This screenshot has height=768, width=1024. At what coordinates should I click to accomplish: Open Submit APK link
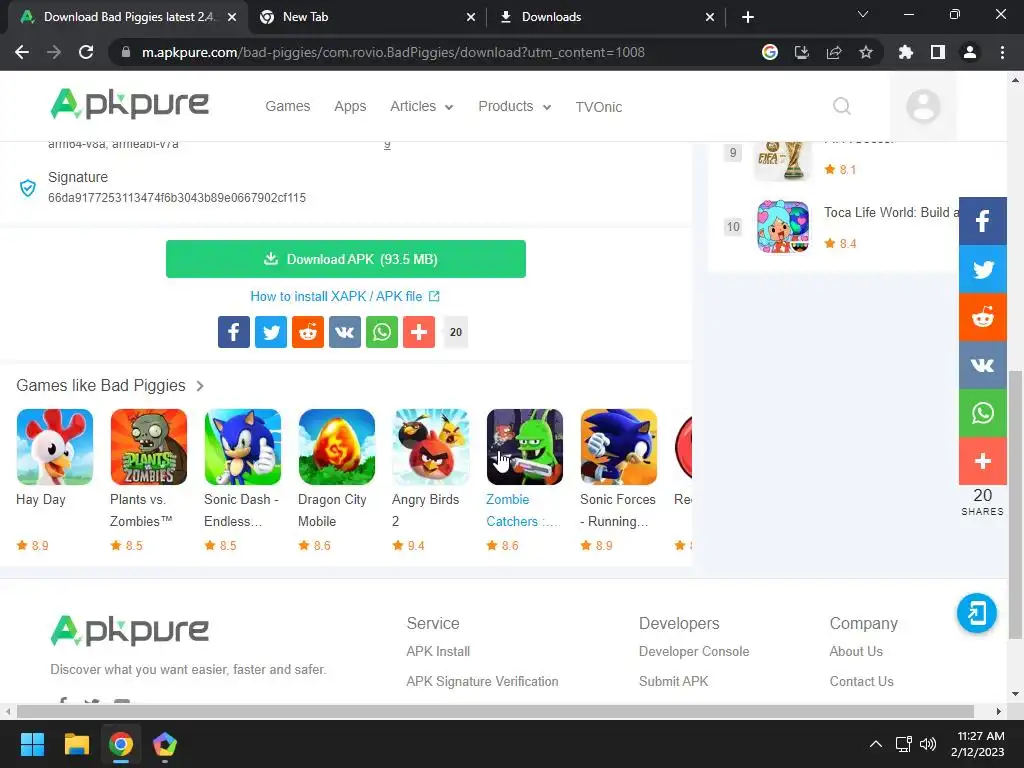pyautogui.click(x=673, y=682)
